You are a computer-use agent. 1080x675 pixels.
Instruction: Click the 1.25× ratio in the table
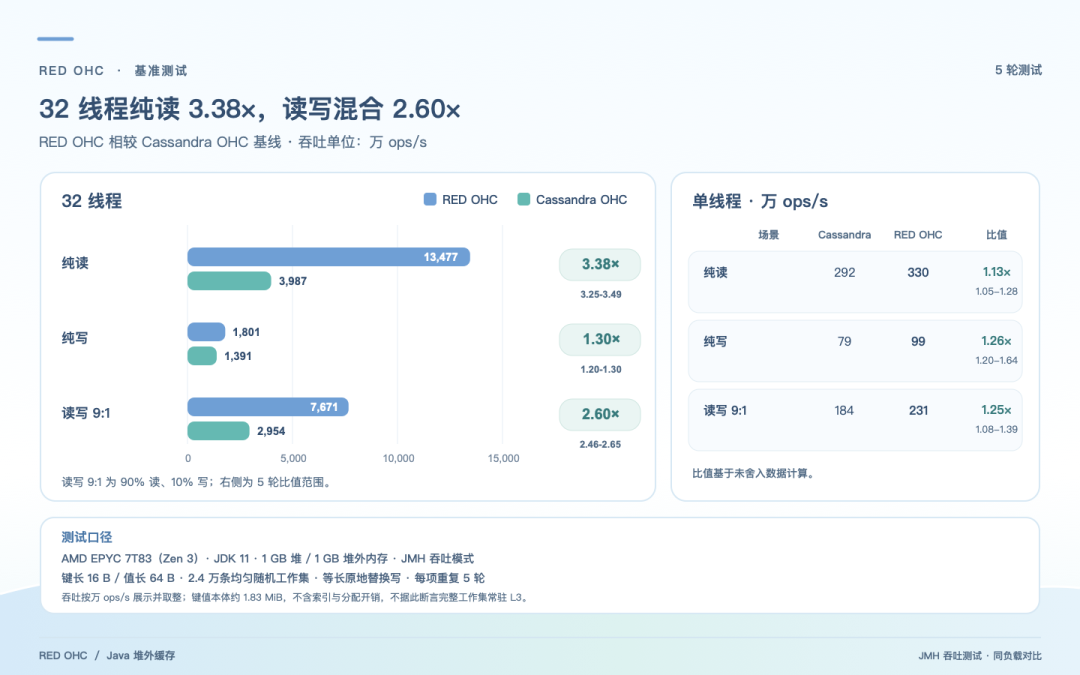click(997, 410)
